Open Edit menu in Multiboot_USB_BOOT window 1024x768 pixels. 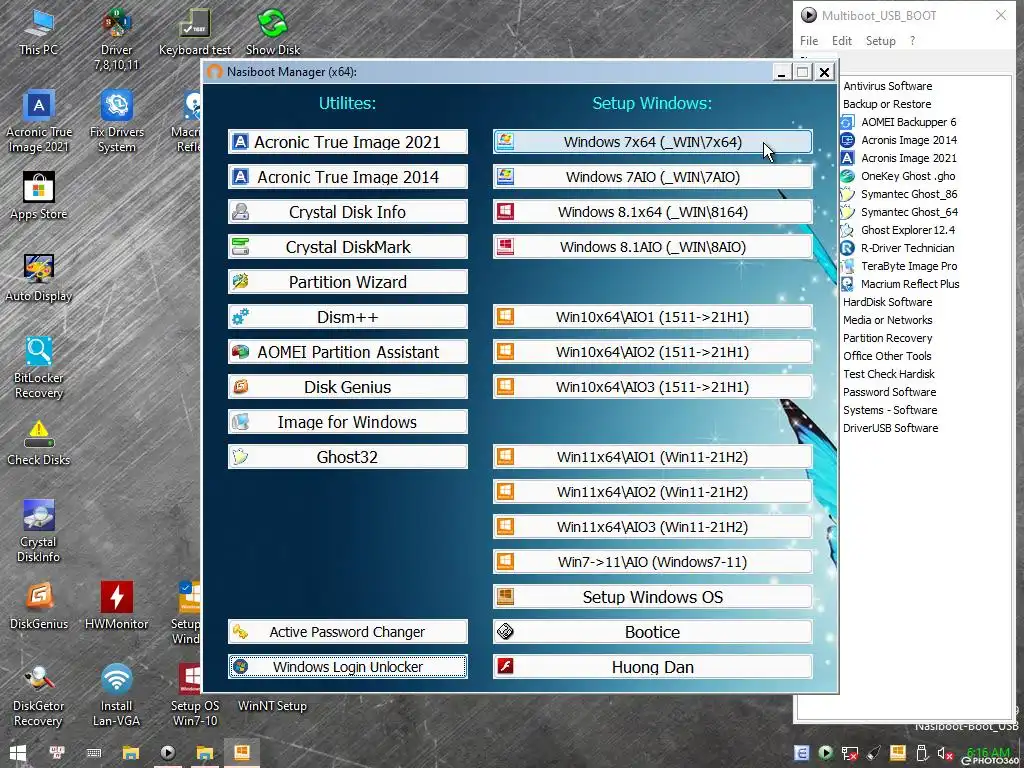(841, 40)
